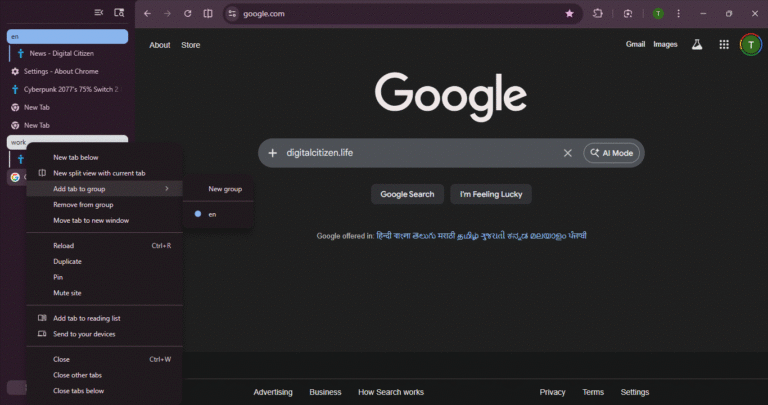The width and height of the screenshot is (768, 405).
Task: Select the News - Digital Citizen tab
Action: click(68, 53)
